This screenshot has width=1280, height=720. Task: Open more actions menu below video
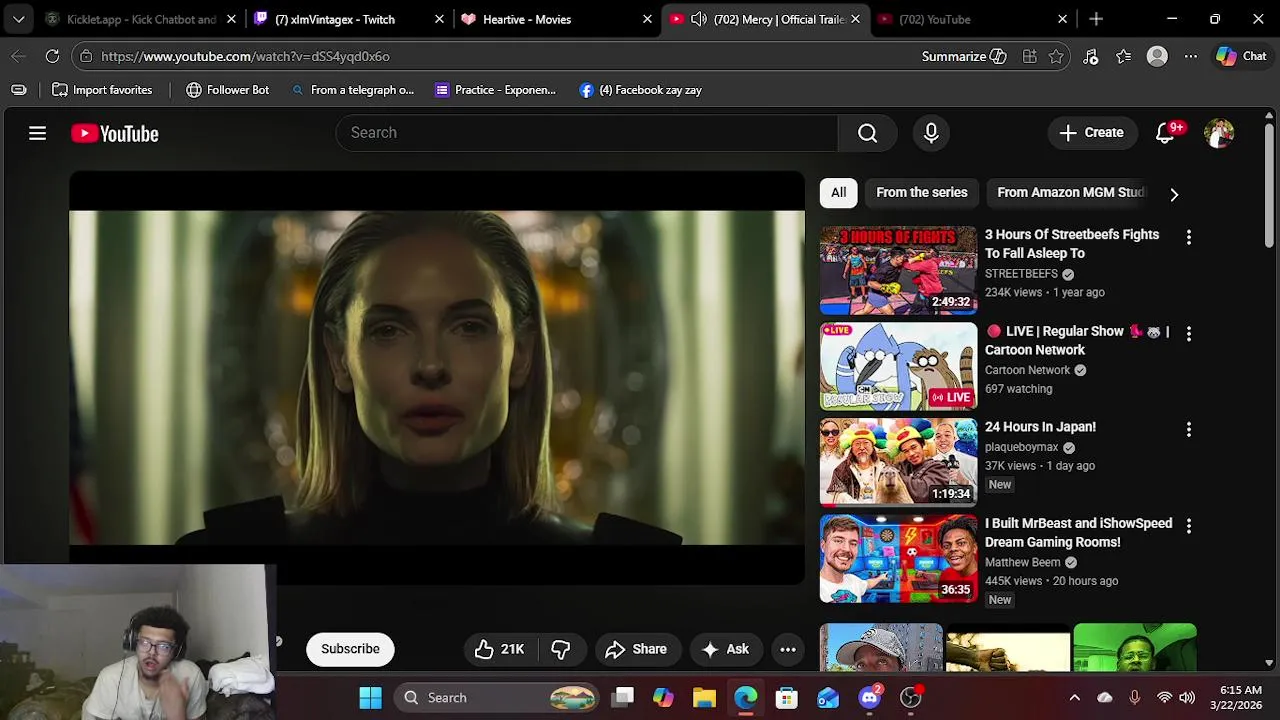(x=788, y=649)
